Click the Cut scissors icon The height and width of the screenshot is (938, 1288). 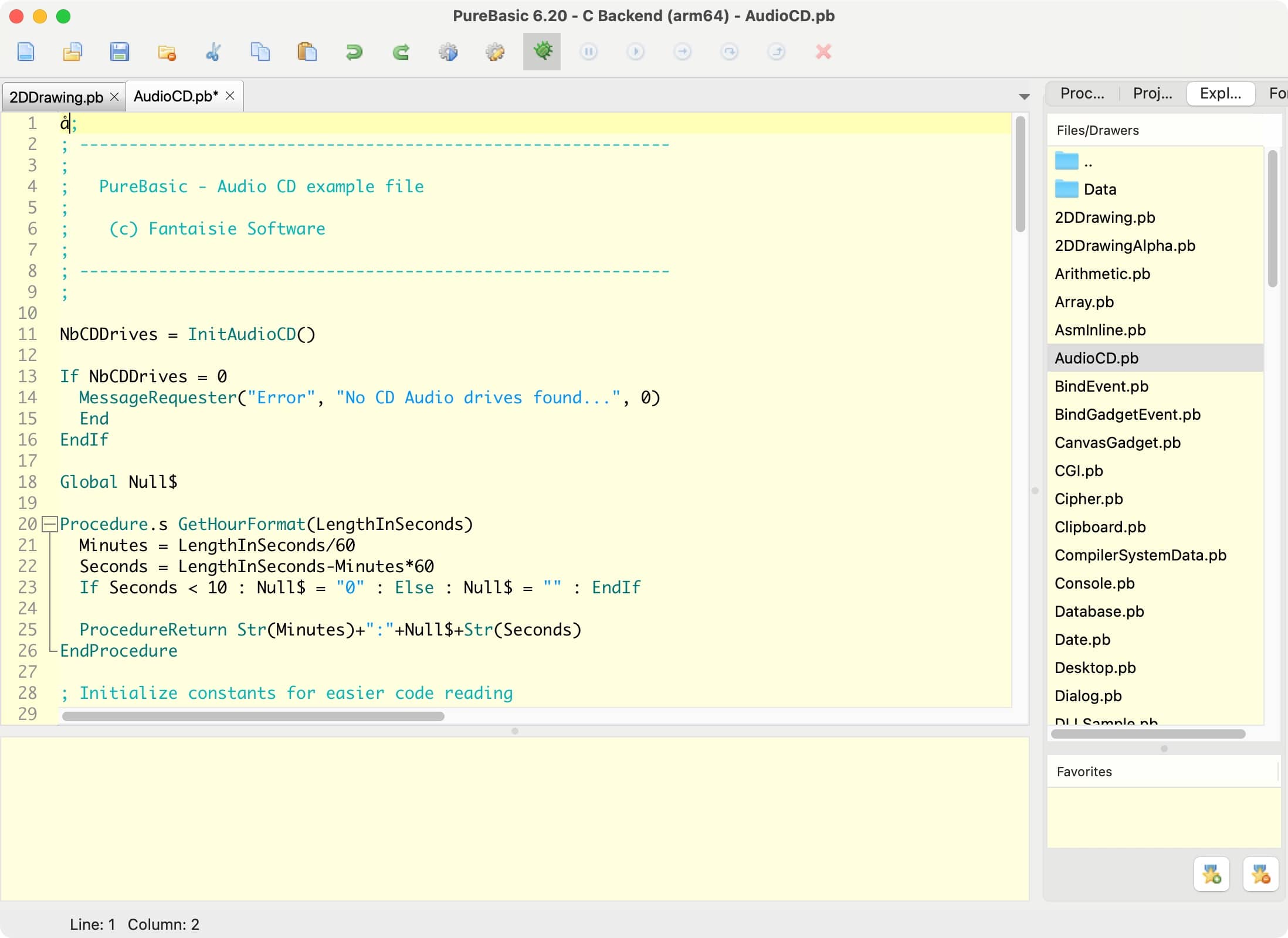click(213, 52)
